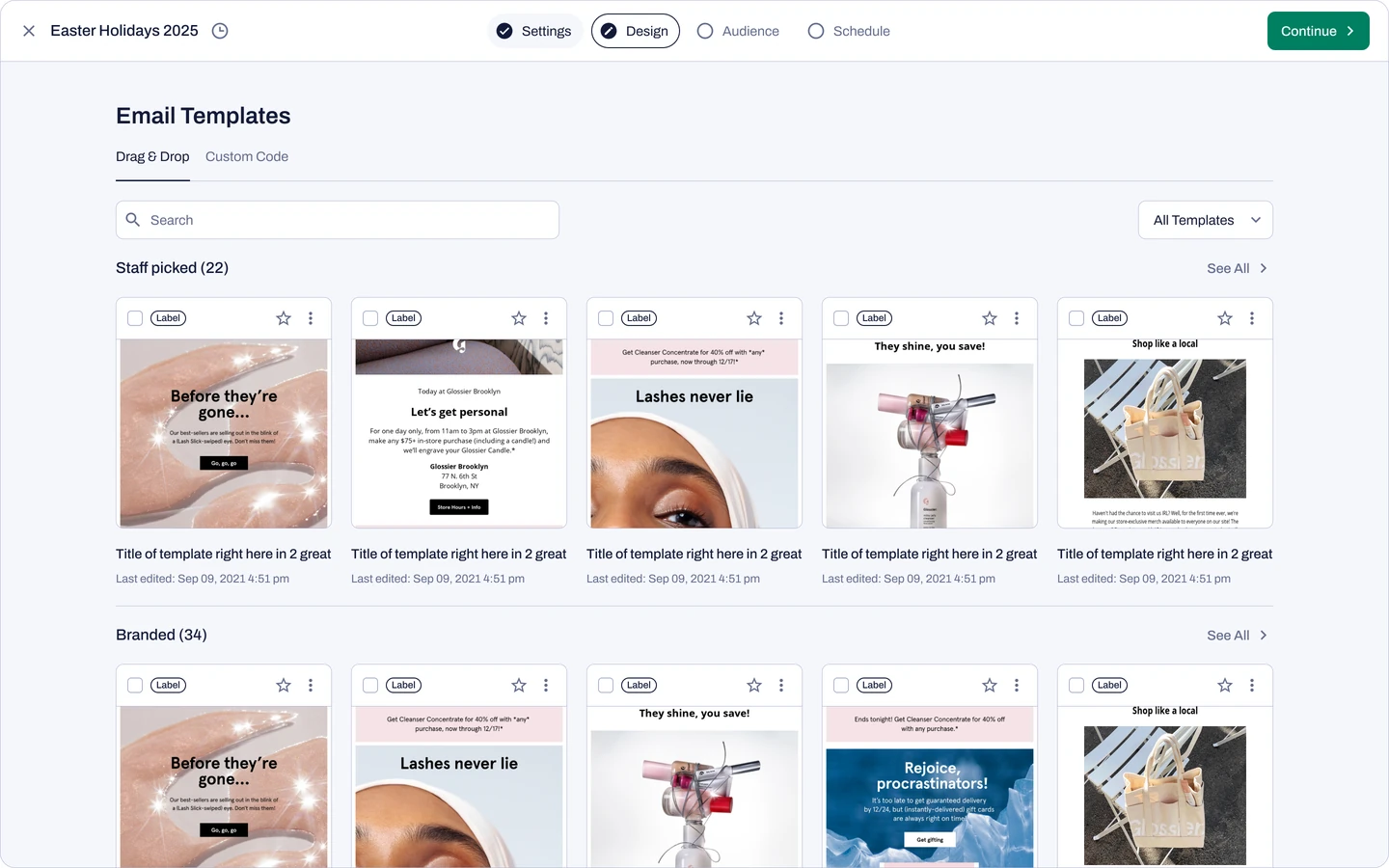Screen dimensions: 1389x868
Task: Focus the template Search field
Action: (338, 220)
